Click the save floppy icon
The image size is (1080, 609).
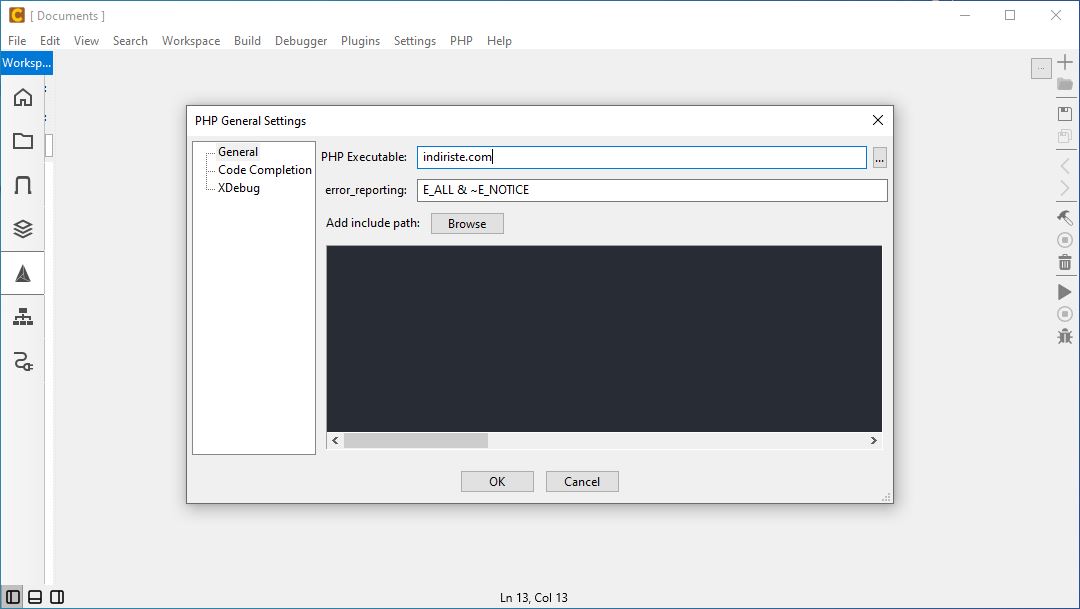coord(1065,114)
